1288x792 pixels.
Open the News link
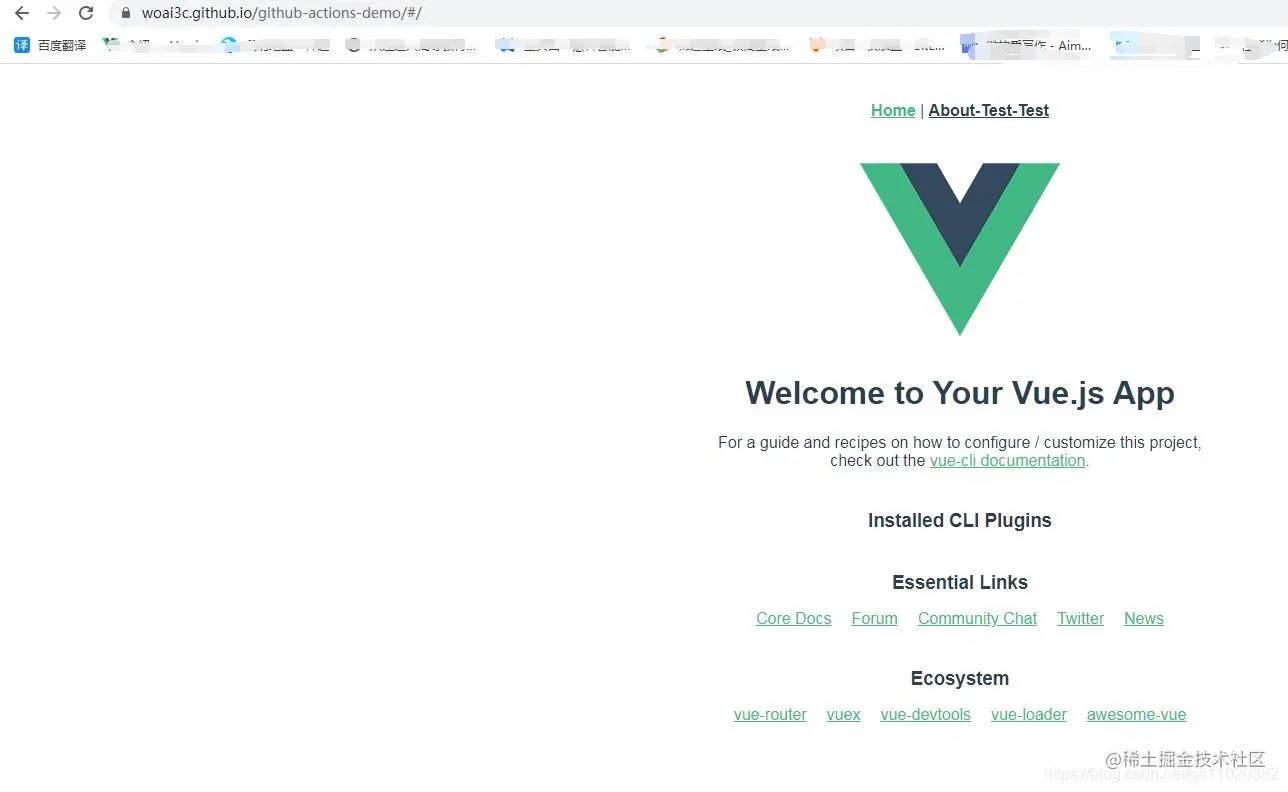[1143, 618]
